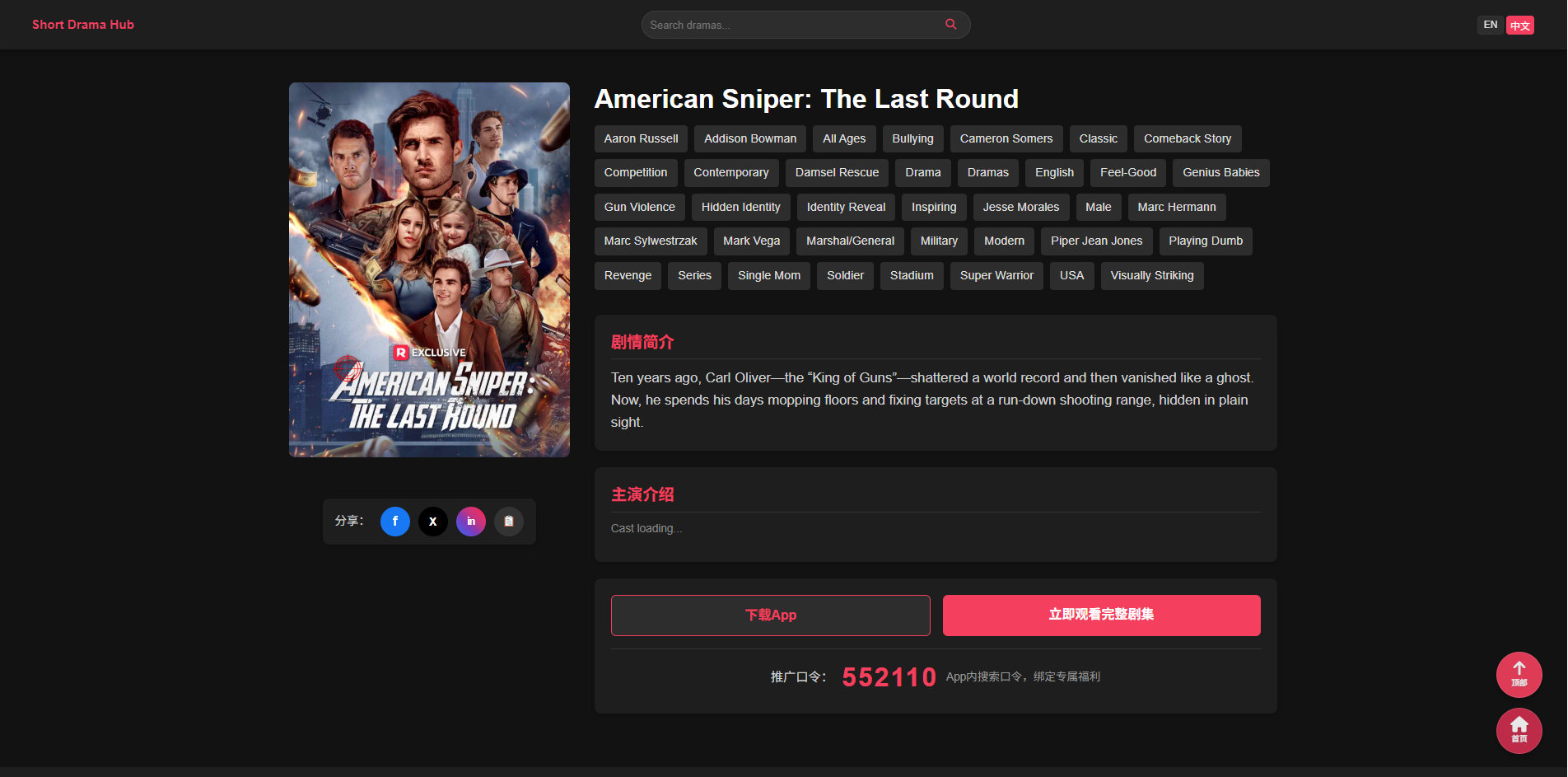Share on X (Twitter) icon

pyautogui.click(x=433, y=522)
